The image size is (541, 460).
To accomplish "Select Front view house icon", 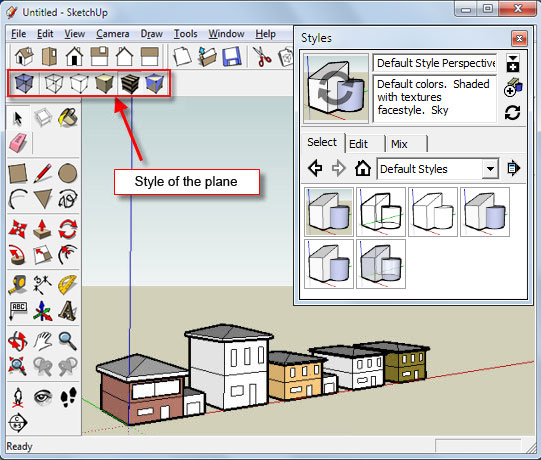I will [75, 56].
